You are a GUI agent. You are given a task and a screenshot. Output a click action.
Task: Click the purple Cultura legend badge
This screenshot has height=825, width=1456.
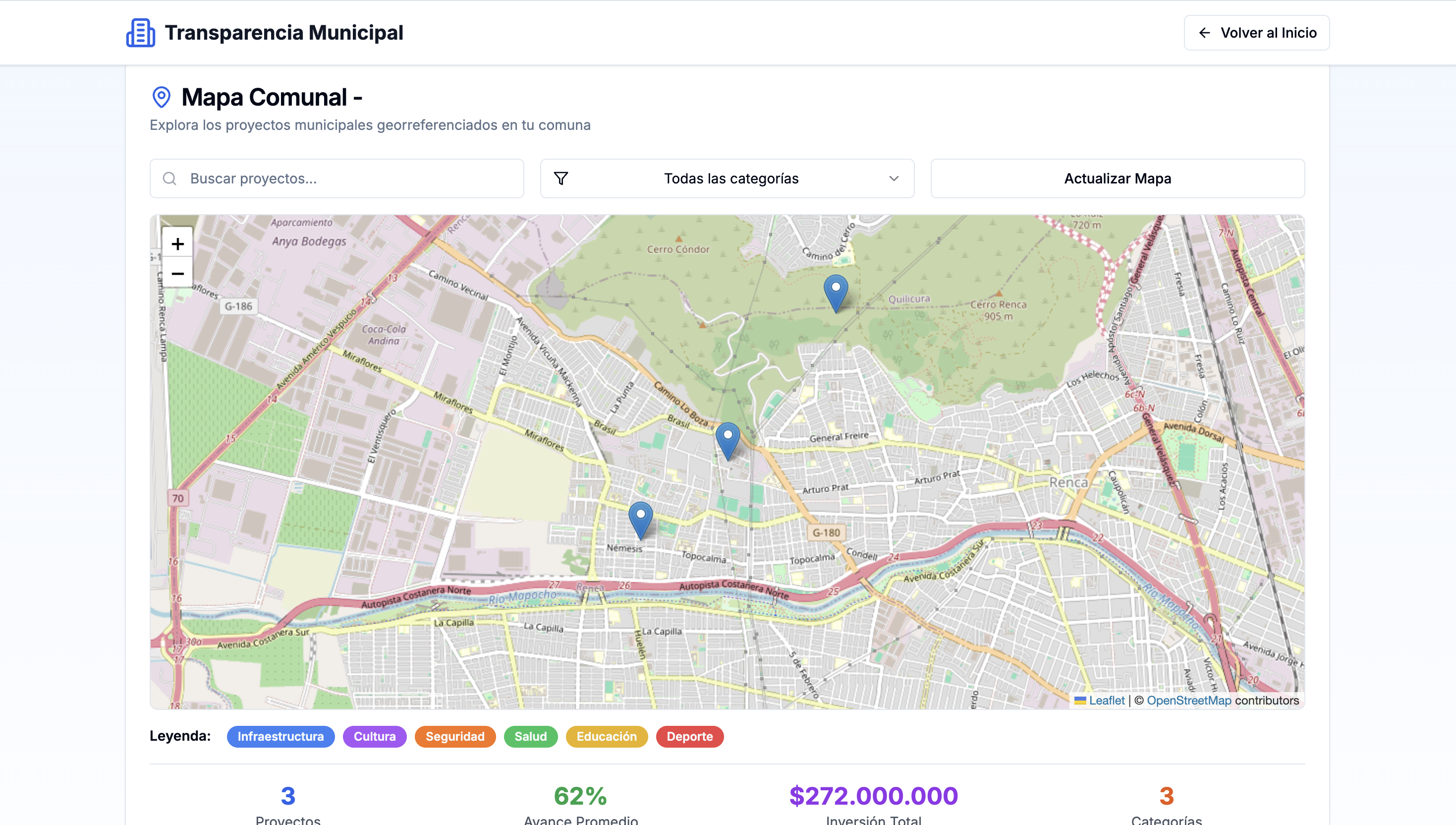point(374,736)
